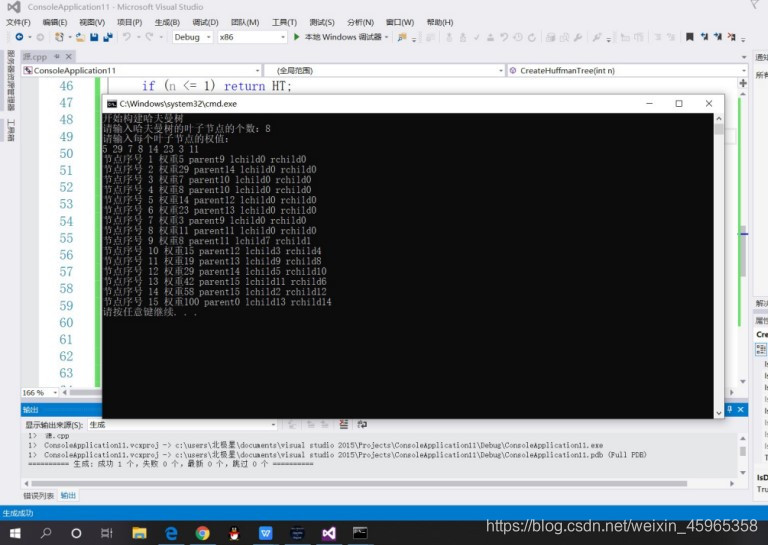Go to the next bookmark icon
Image resolution: width=768 pixels, height=545 pixels.
click(718, 37)
